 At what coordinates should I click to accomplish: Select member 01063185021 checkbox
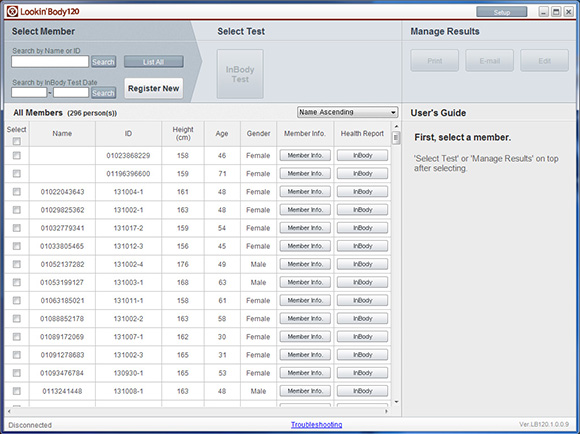16,300
